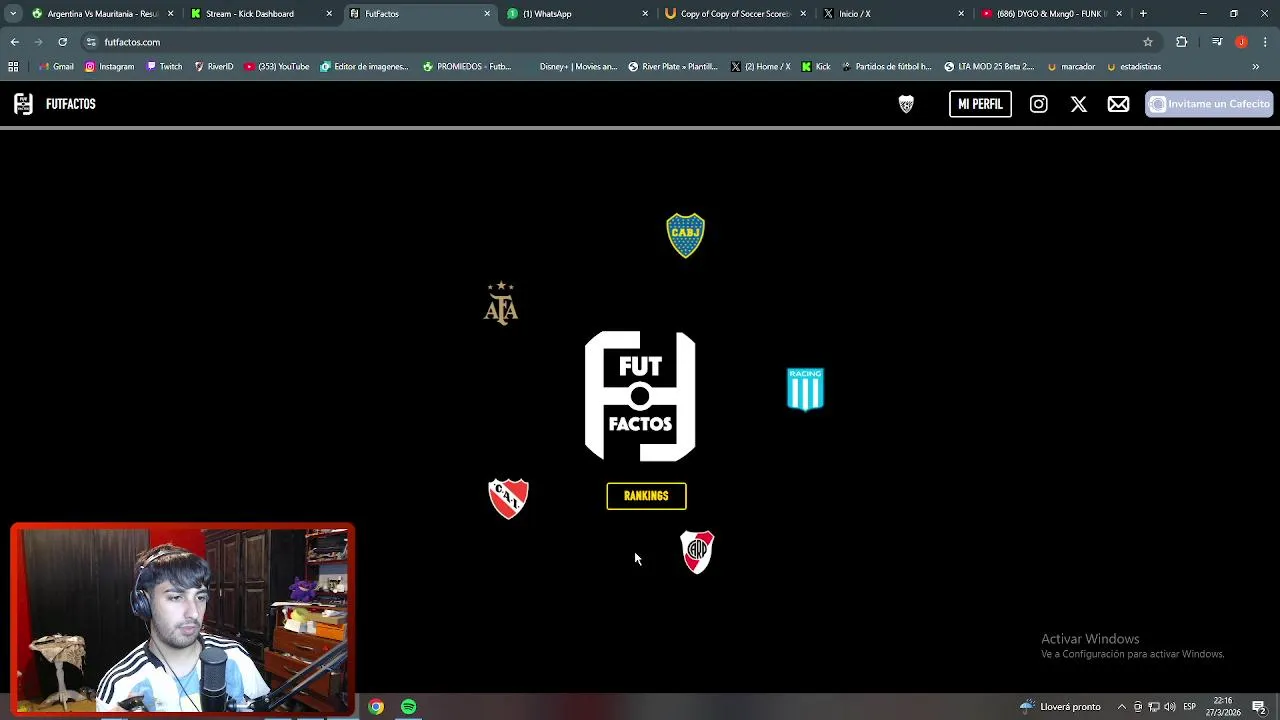Reload the futfactos.com page
The image size is (1280, 720).
click(62, 42)
